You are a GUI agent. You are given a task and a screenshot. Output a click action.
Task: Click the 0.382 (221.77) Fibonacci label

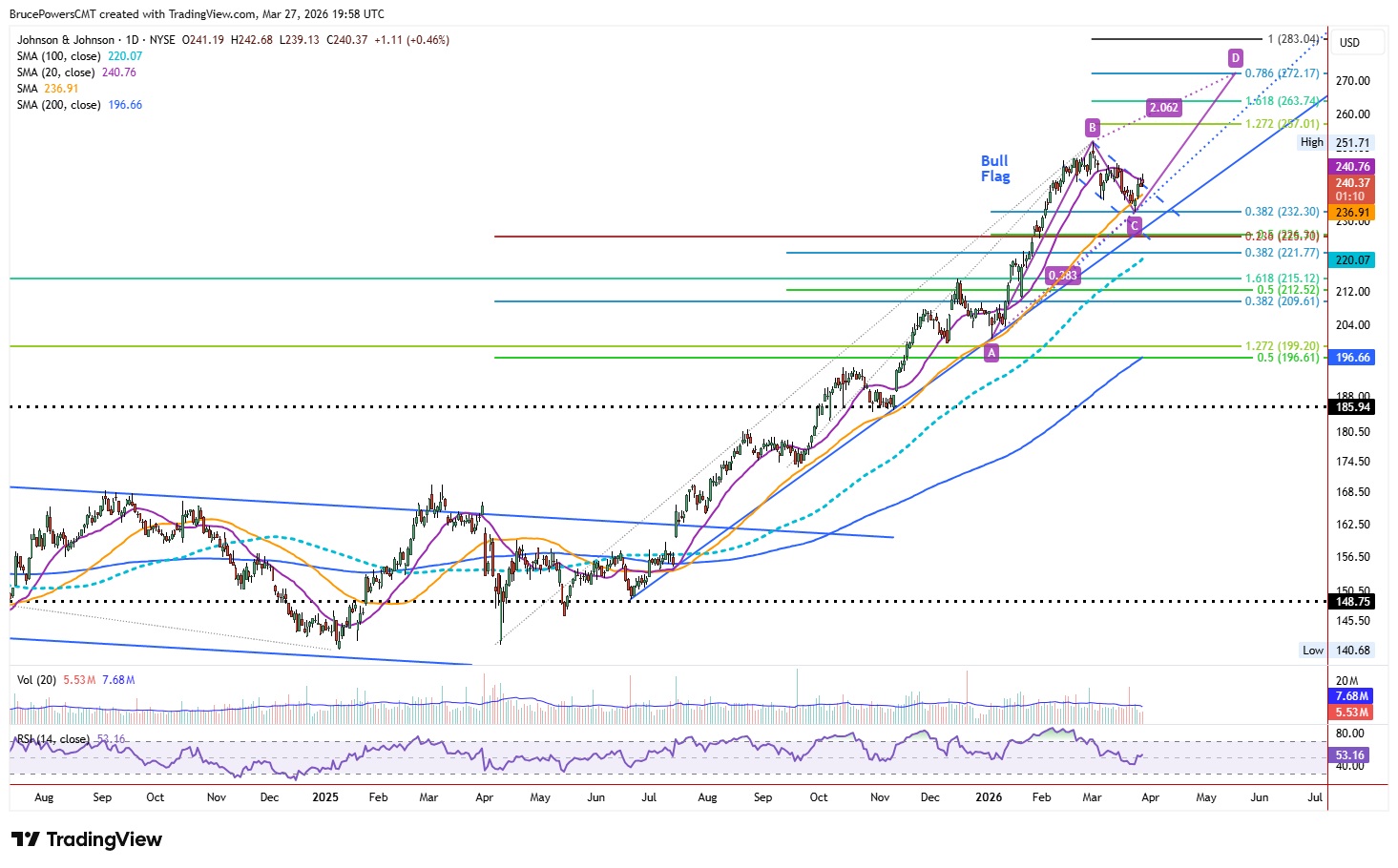1282,253
